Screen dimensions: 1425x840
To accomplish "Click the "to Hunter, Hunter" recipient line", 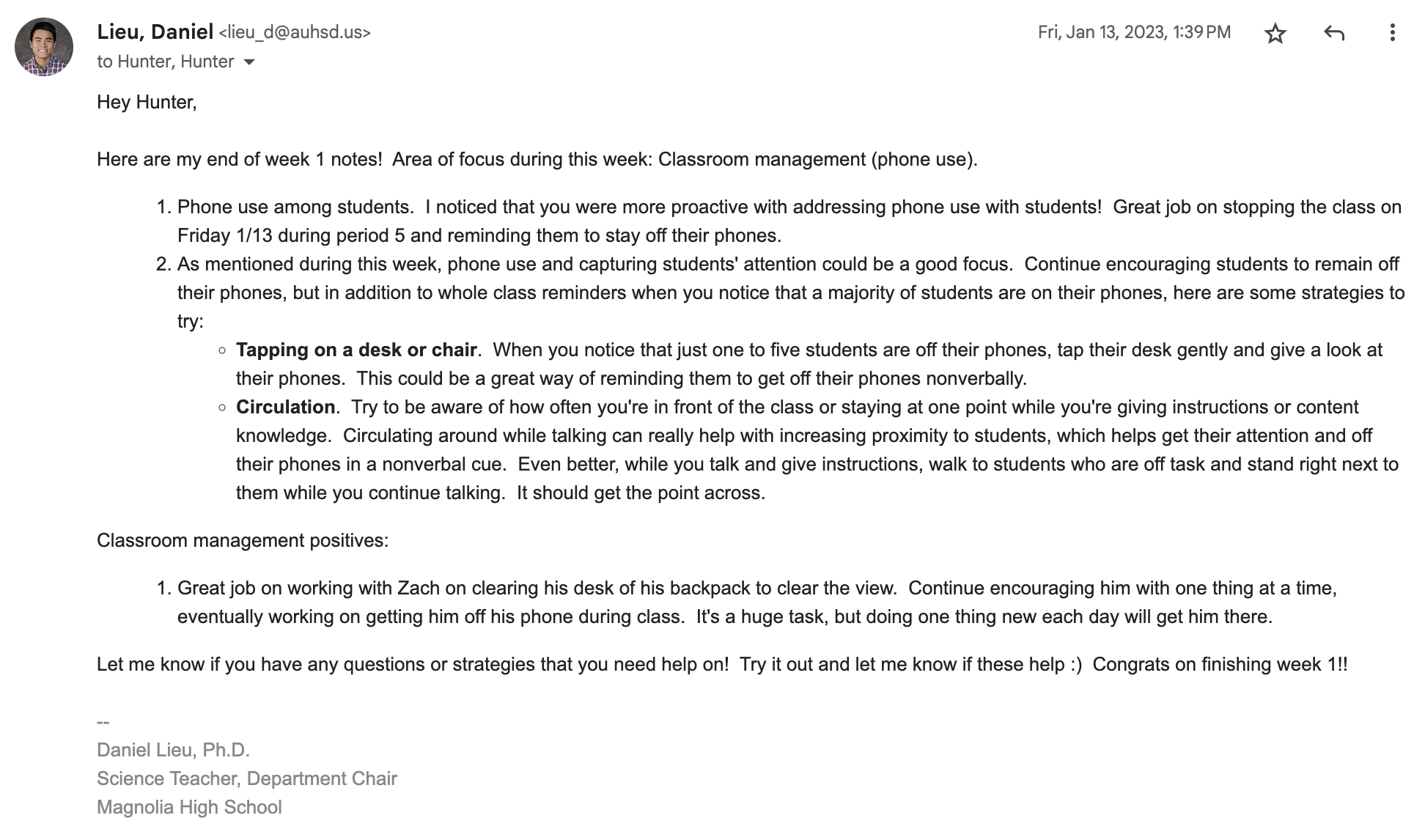I will (x=165, y=62).
